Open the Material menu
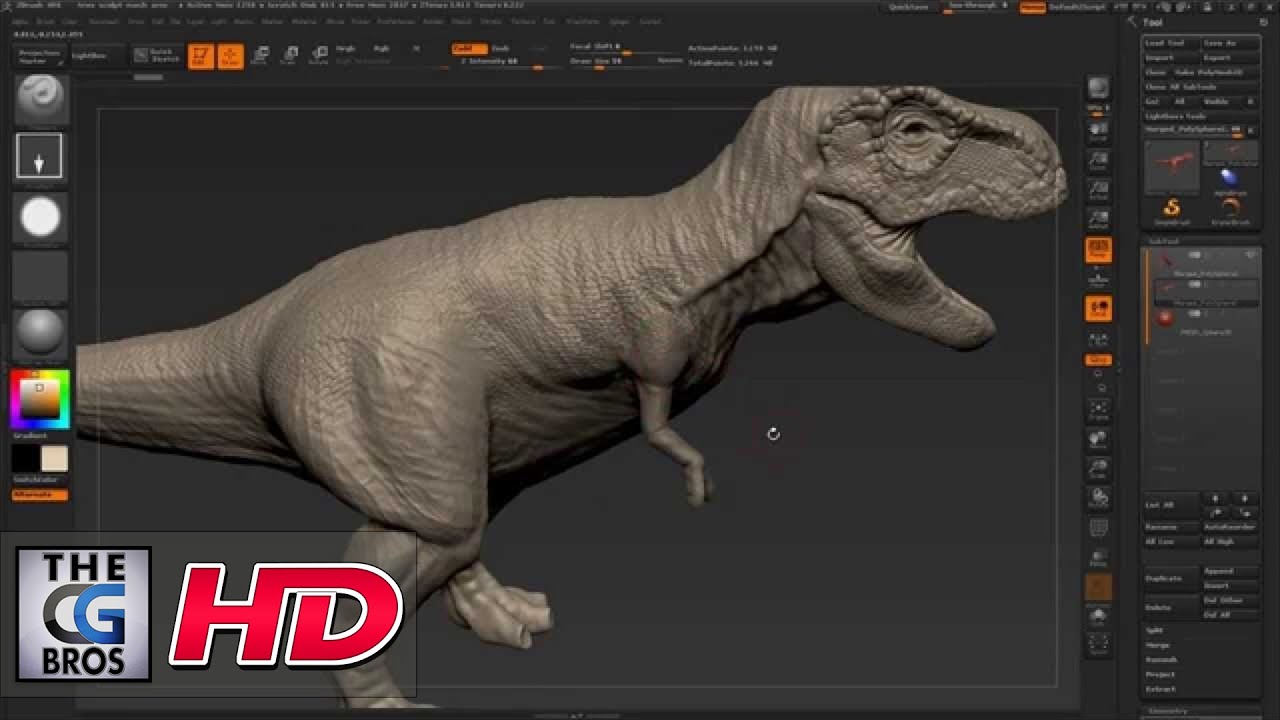Image resolution: width=1280 pixels, height=720 pixels. (303, 21)
